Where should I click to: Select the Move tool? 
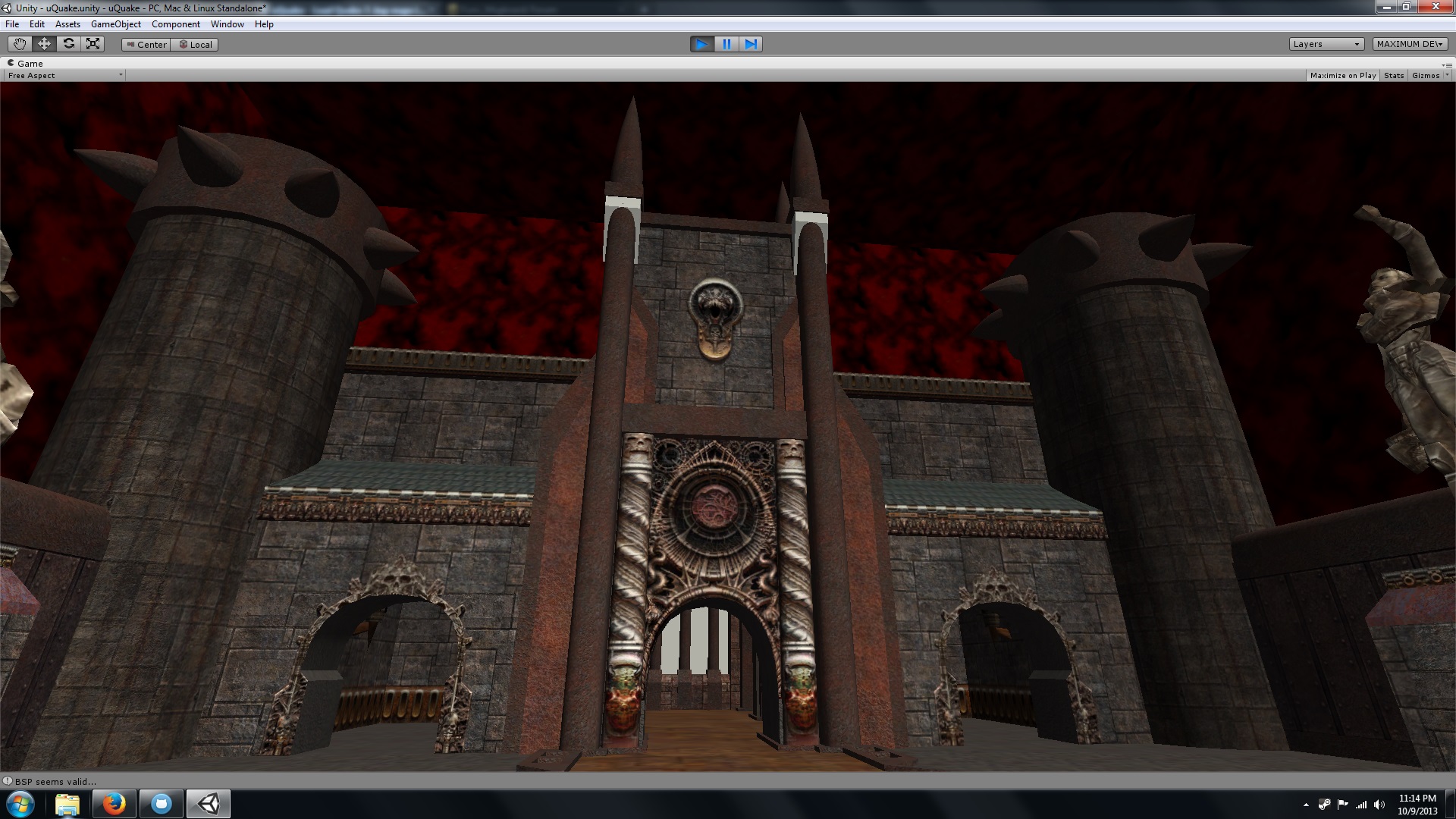(x=43, y=43)
